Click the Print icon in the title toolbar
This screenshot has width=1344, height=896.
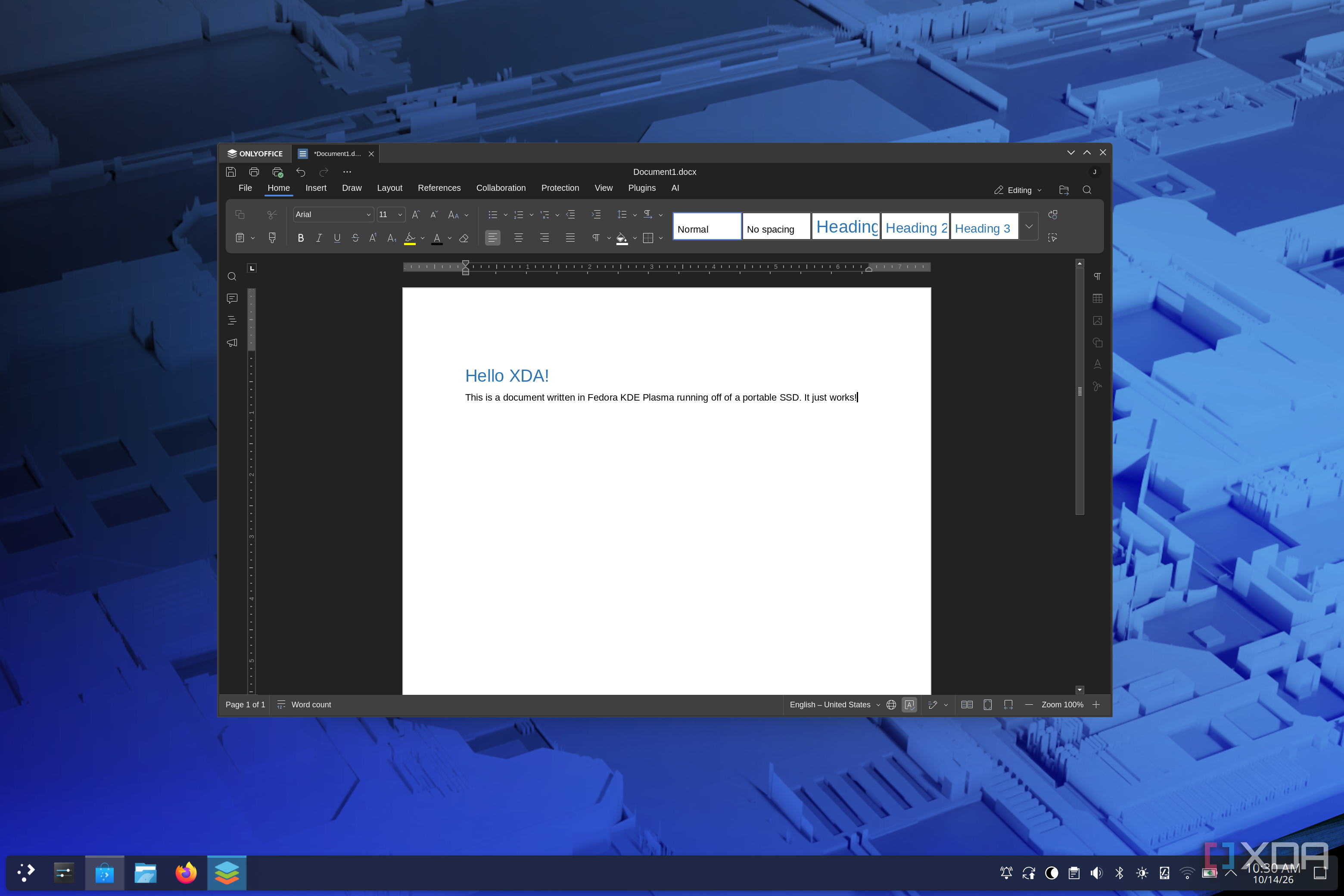click(254, 172)
